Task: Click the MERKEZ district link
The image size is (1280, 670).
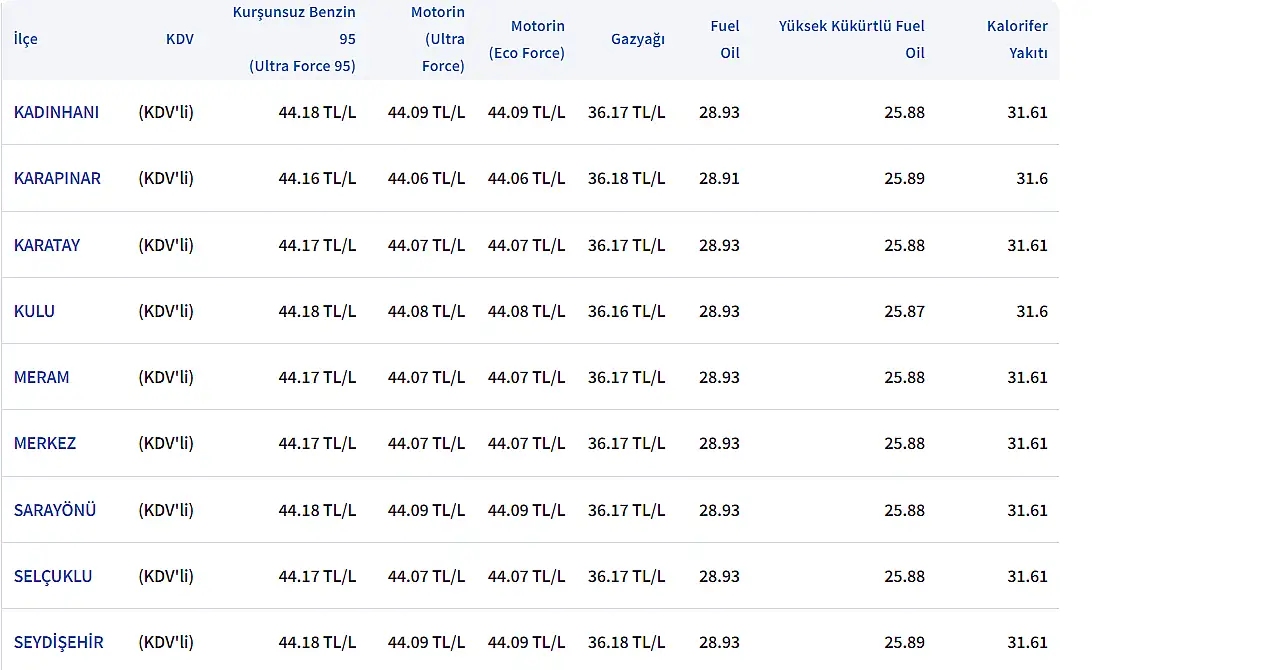Action: coord(45,443)
